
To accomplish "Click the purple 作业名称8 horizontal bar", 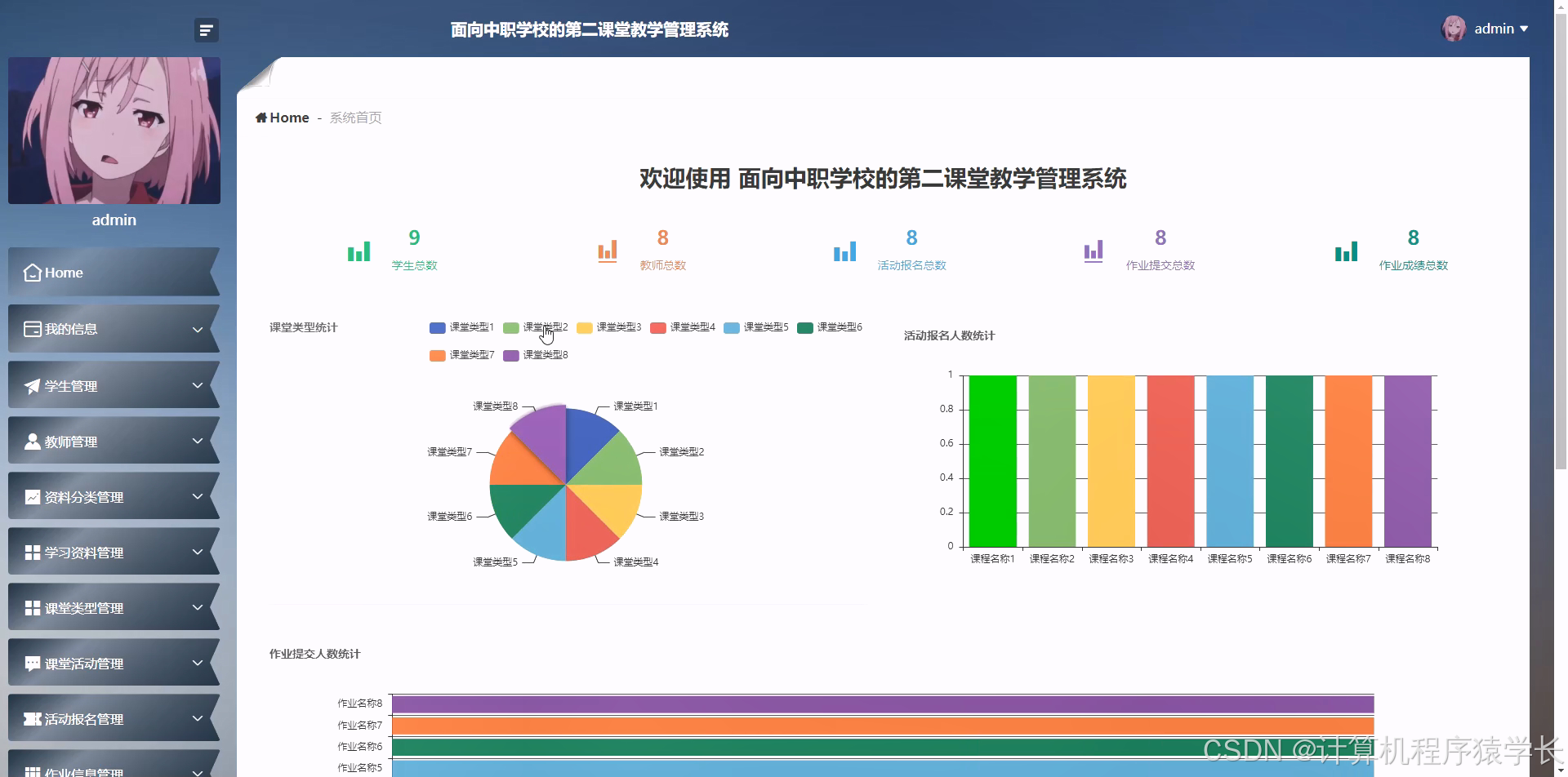I will tap(883, 704).
